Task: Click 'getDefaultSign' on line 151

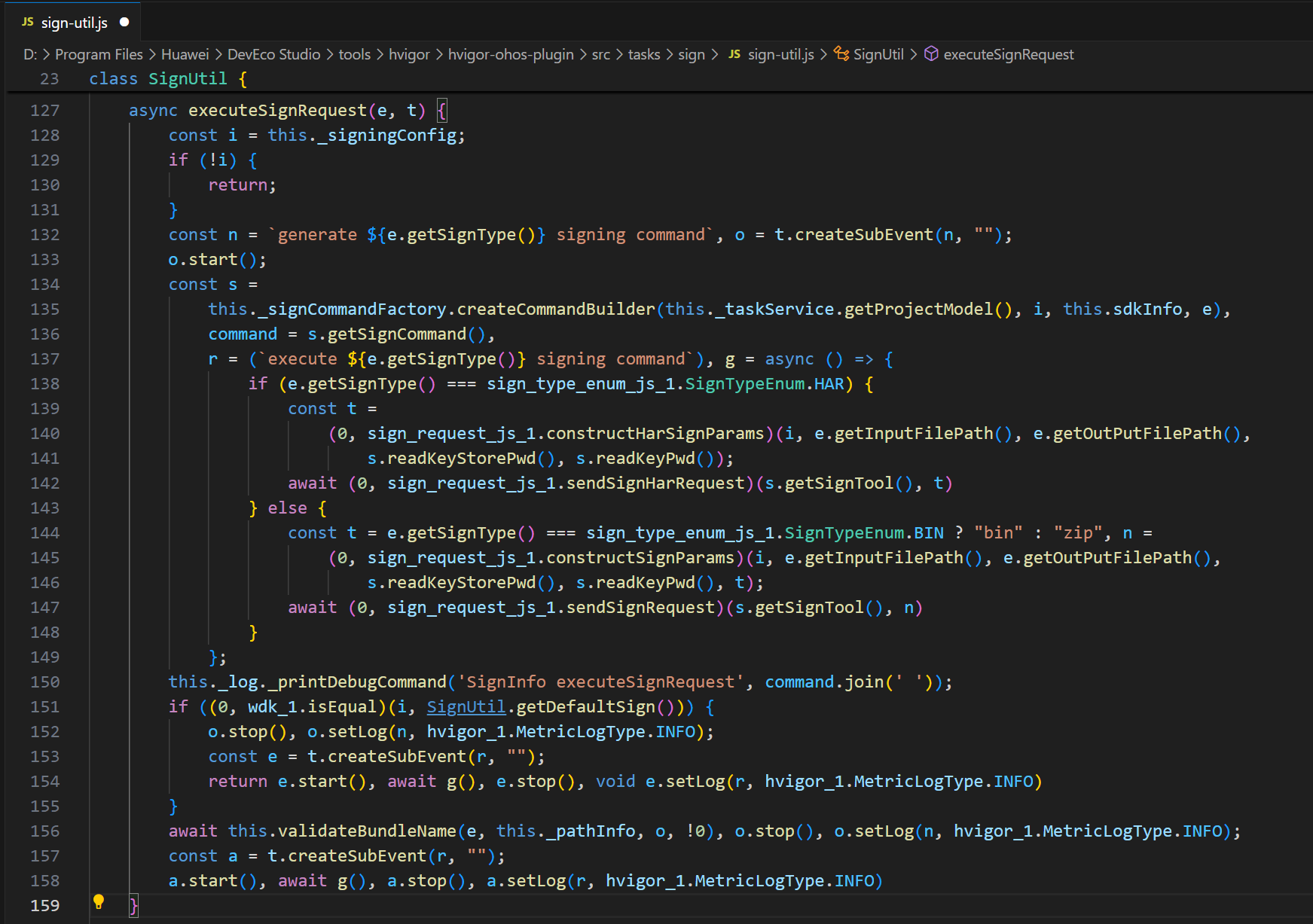Action: (x=586, y=706)
